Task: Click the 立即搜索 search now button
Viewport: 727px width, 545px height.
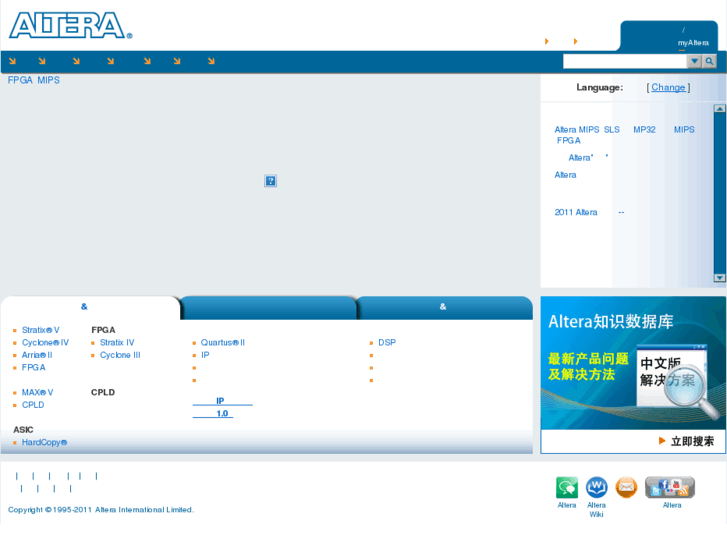Action: click(687, 441)
